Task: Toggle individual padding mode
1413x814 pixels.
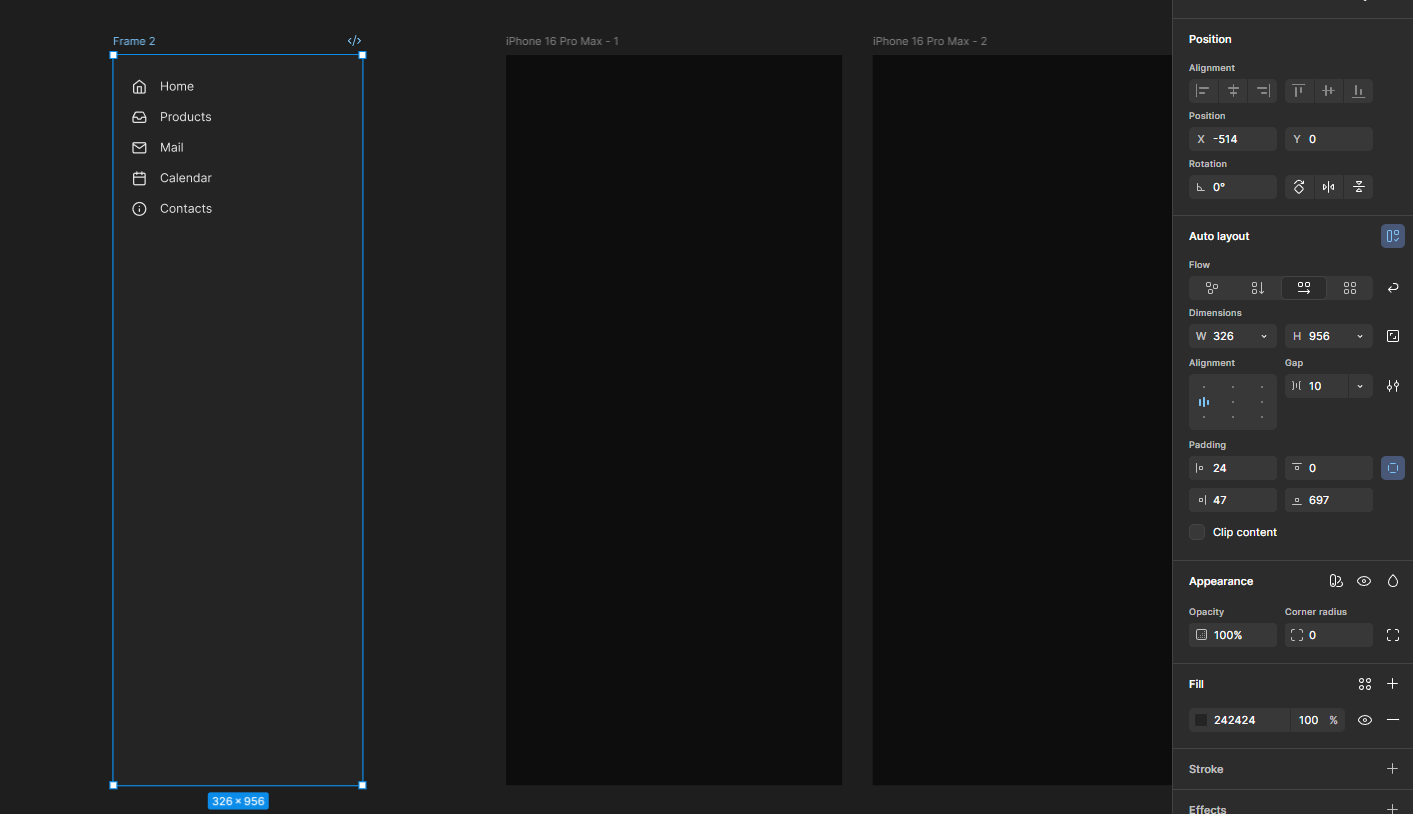Action: coord(1392,468)
